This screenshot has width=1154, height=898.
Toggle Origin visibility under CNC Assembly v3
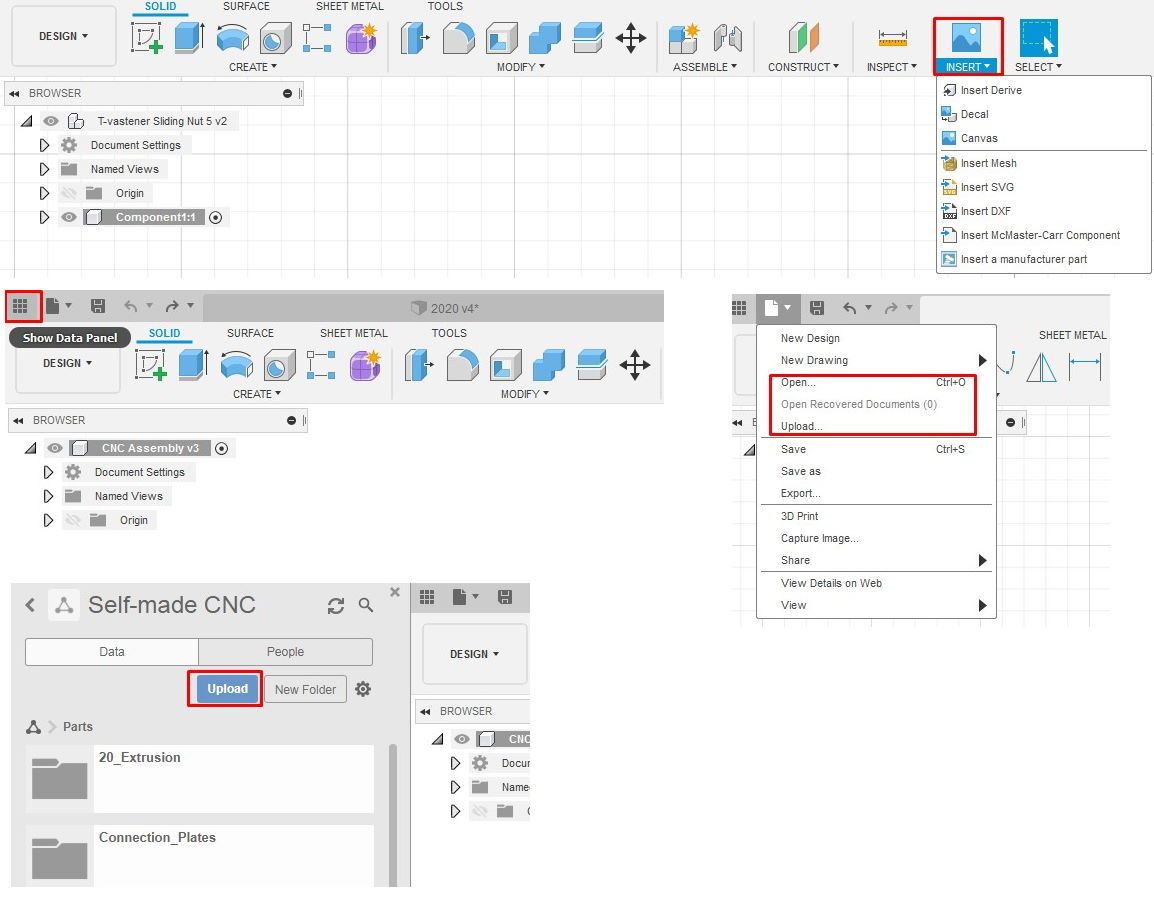[73, 520]
